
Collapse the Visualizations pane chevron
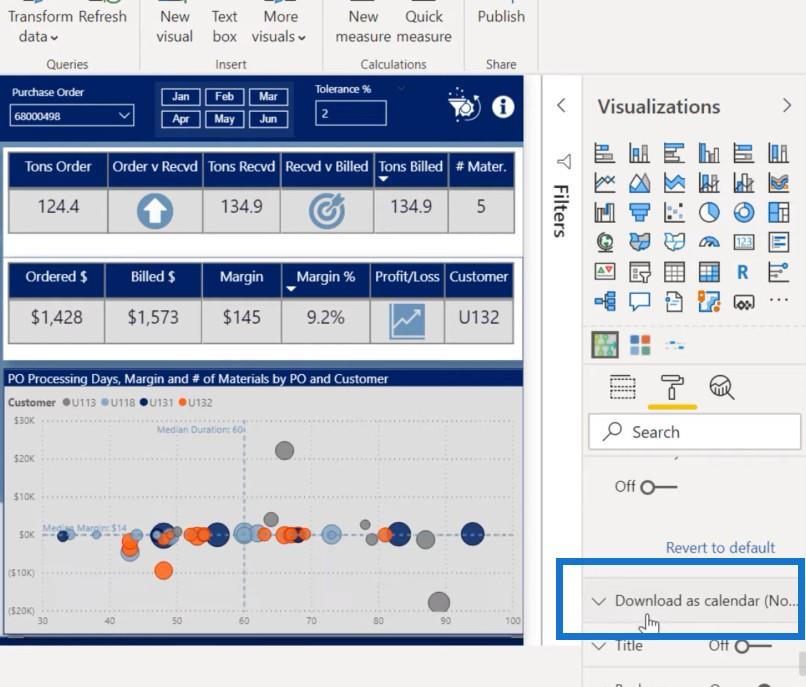(786, 105)
